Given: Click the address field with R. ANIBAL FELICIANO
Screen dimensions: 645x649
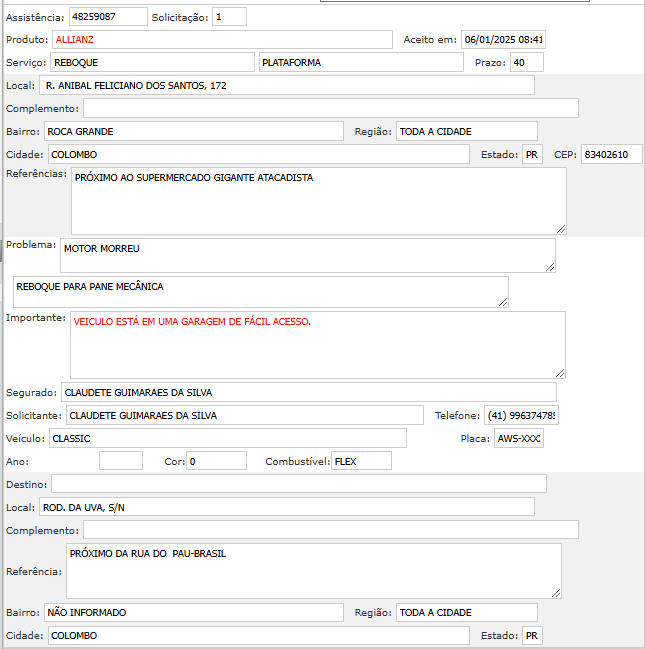Looking at the screenshot, I should click(x=286, y=85).
